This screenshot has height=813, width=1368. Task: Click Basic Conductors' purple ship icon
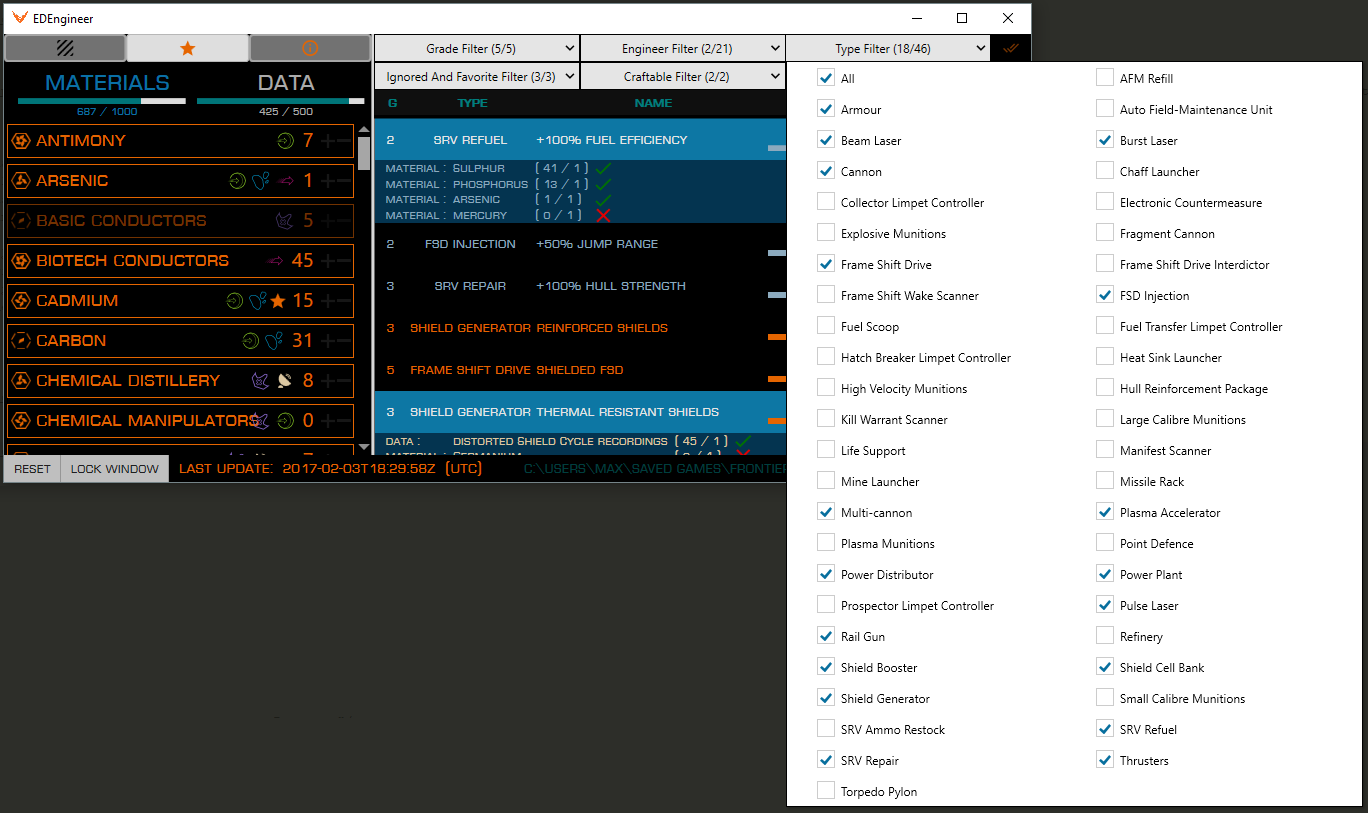286,221
